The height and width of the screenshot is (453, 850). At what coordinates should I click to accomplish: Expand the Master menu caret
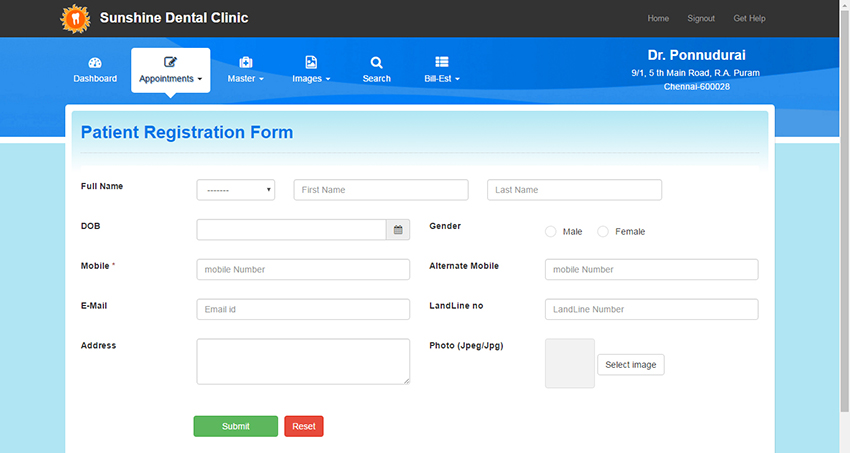261,79
